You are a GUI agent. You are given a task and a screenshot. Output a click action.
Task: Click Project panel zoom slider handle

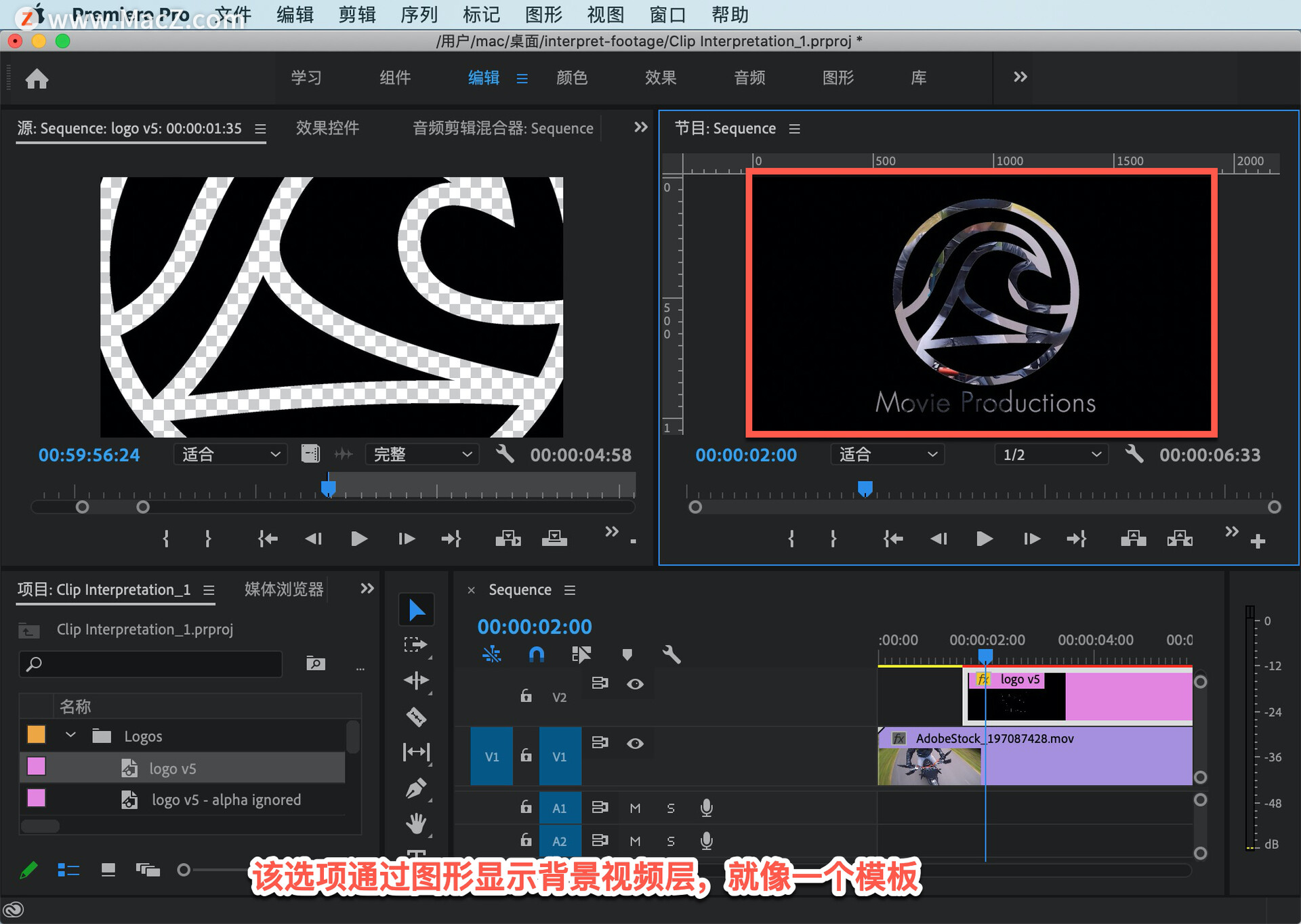[x=184, y=870]
